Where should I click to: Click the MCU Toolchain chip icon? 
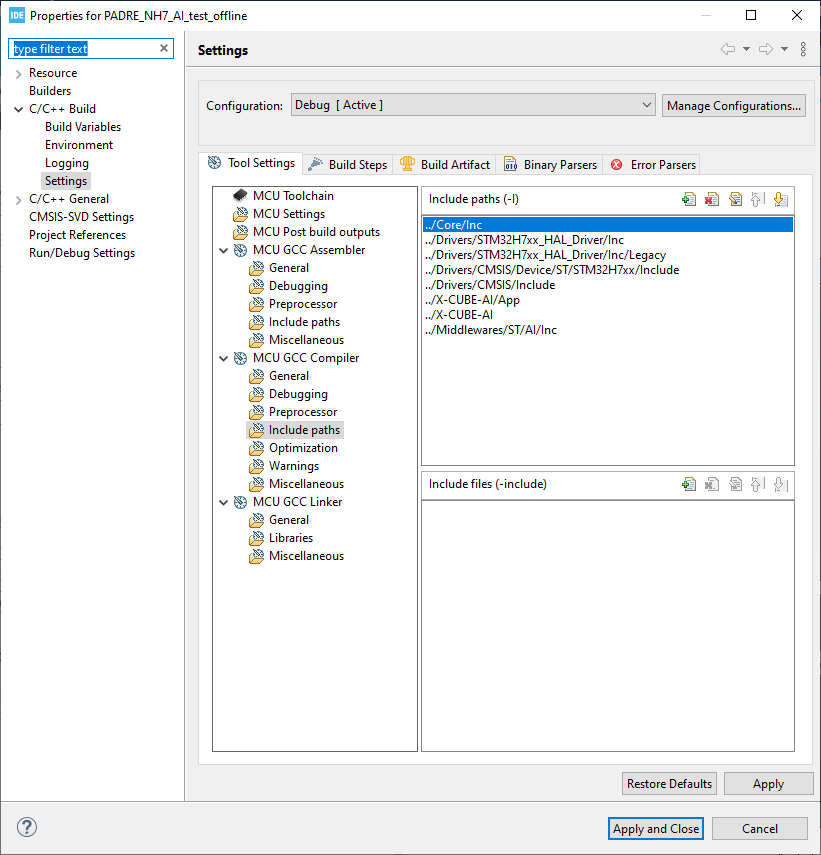[240, 195]
